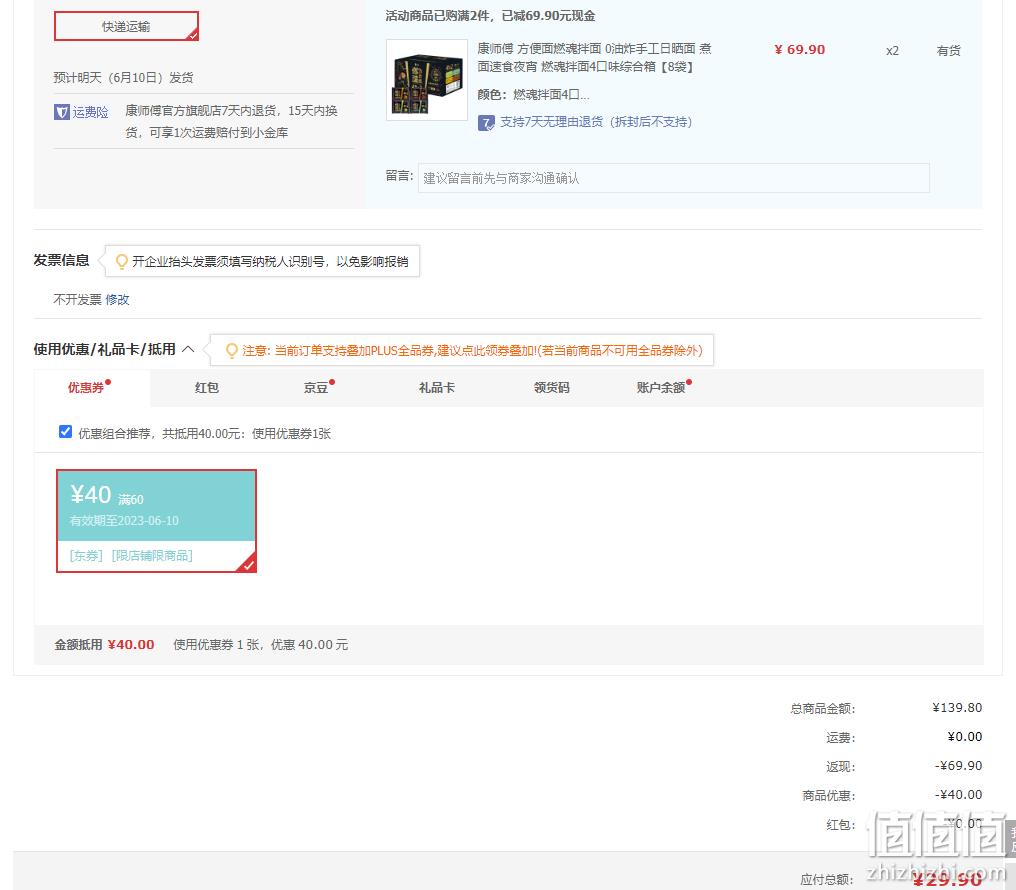The height and width of the screenshot is (890, 1016).
Task: Click the 金额抵用 ¥40.00 amount
Action: (x=131, y=645)
